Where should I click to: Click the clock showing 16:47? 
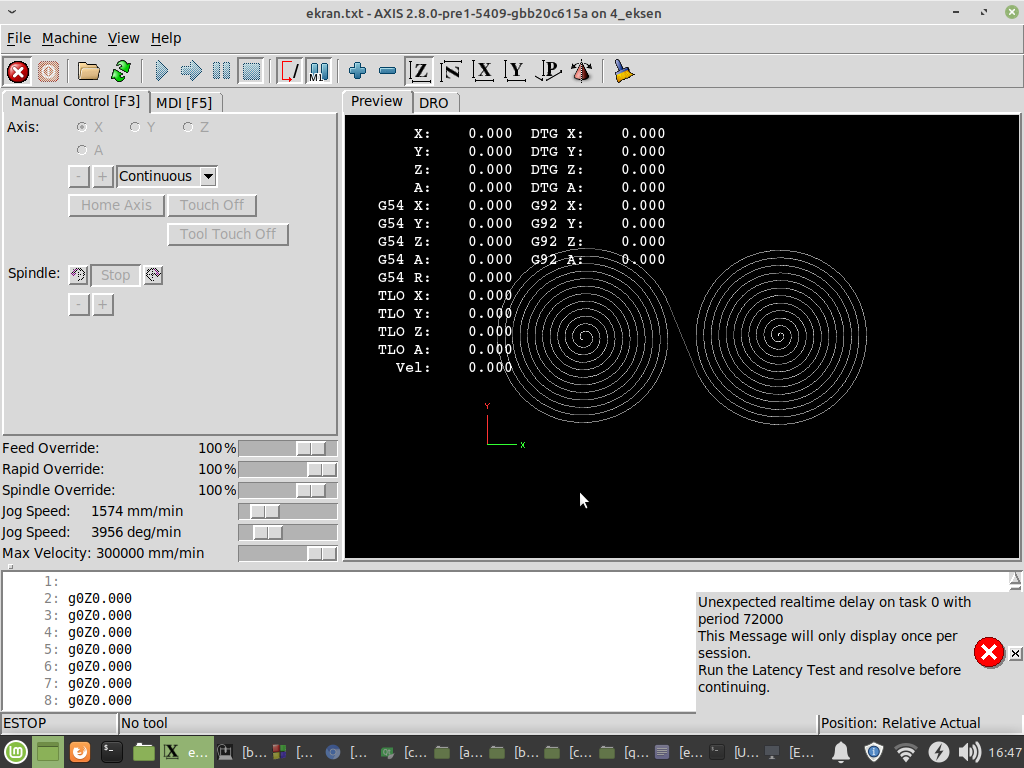click(1005, 752)
